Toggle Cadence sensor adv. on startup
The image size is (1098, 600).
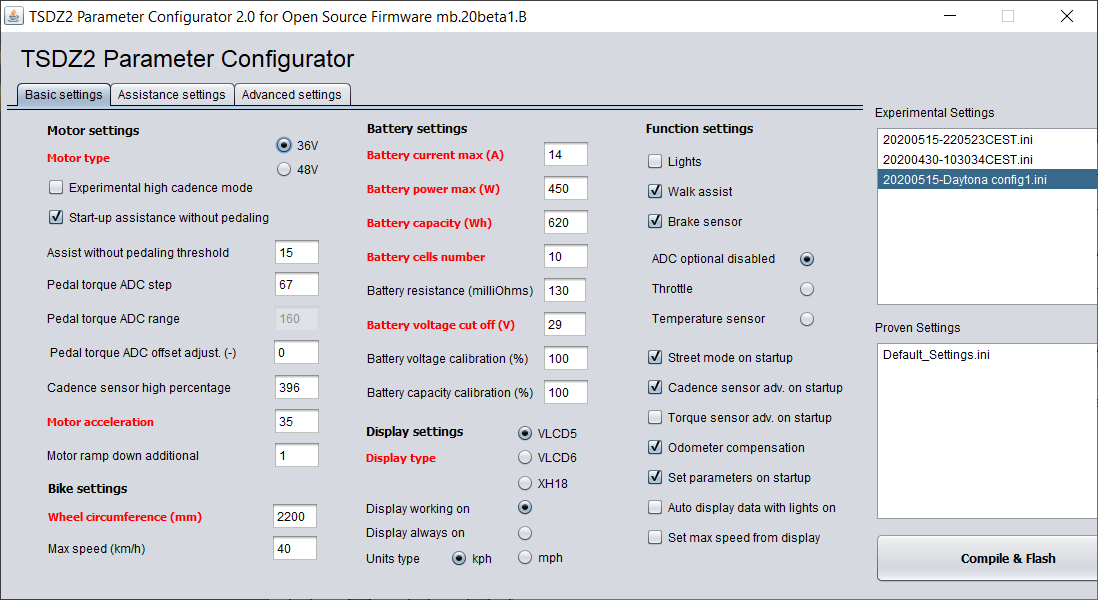655,387
